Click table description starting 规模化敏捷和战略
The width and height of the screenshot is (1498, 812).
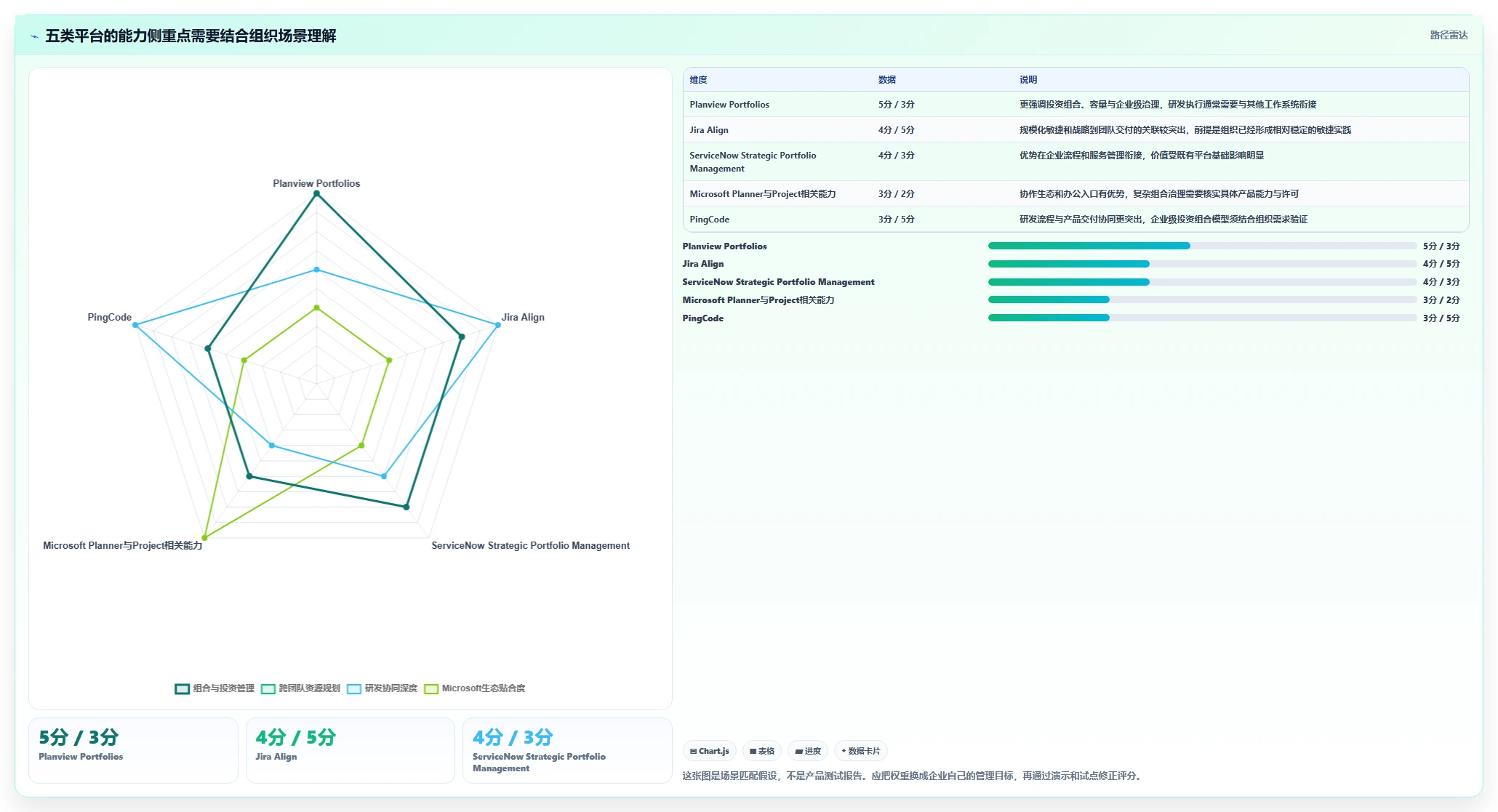[1185, 130]
